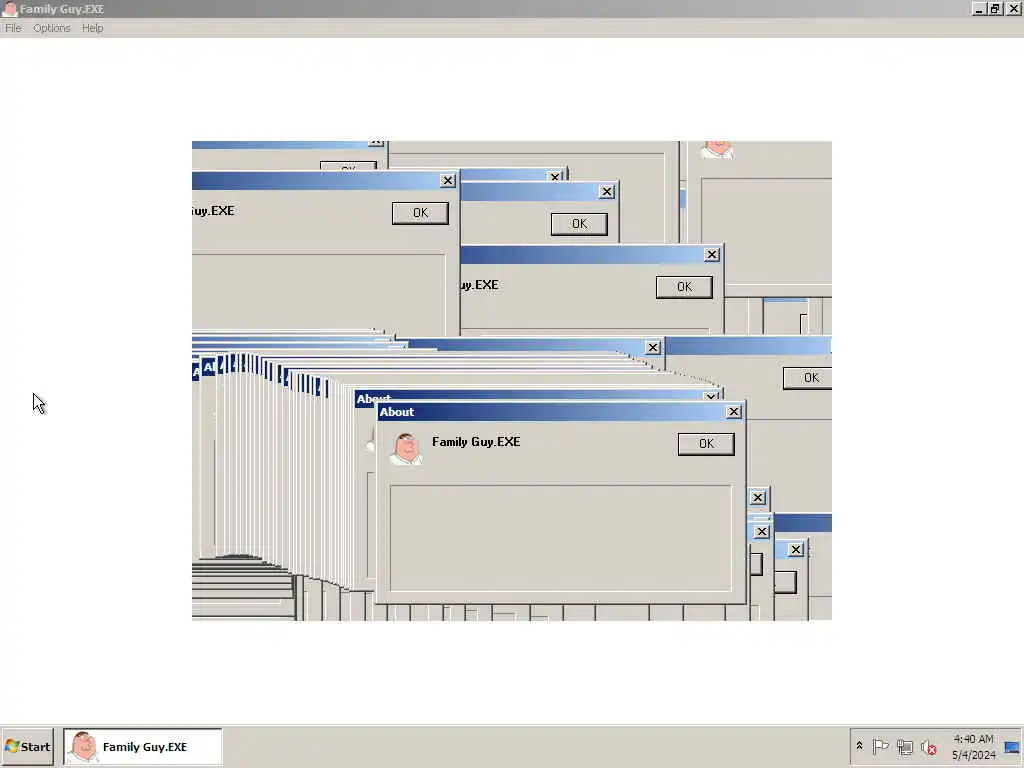
Task: Open the network tray icon
Action: (x=904, y=746)
